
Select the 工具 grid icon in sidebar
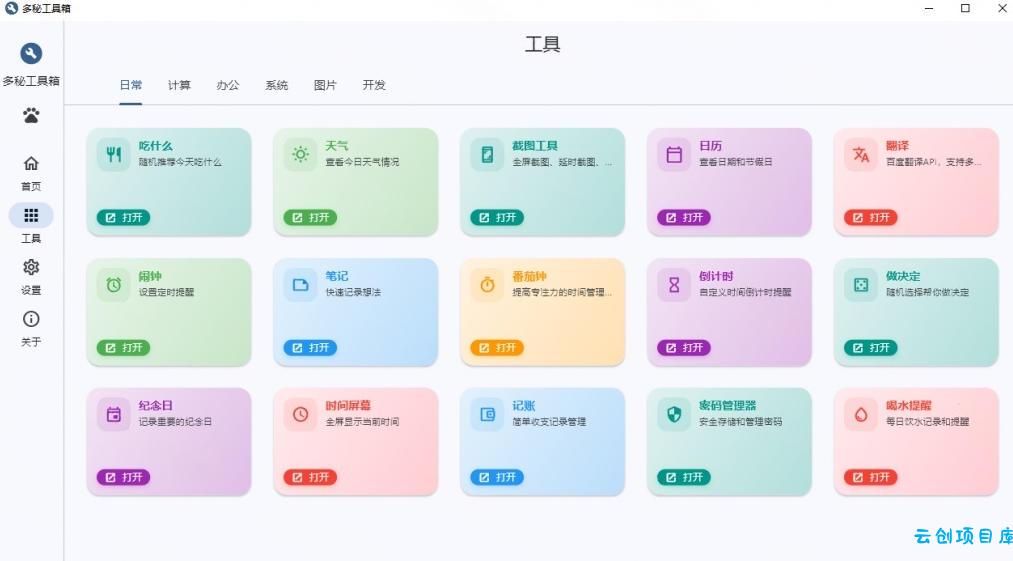coord(31,215)
